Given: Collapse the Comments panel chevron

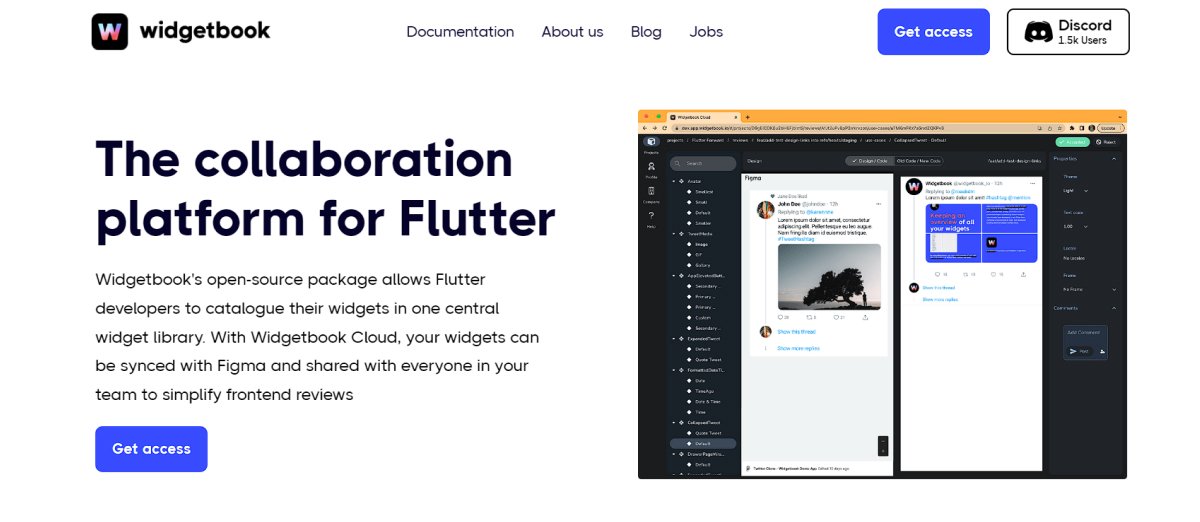Looking at the screenshot, I should pos(1116,308).
